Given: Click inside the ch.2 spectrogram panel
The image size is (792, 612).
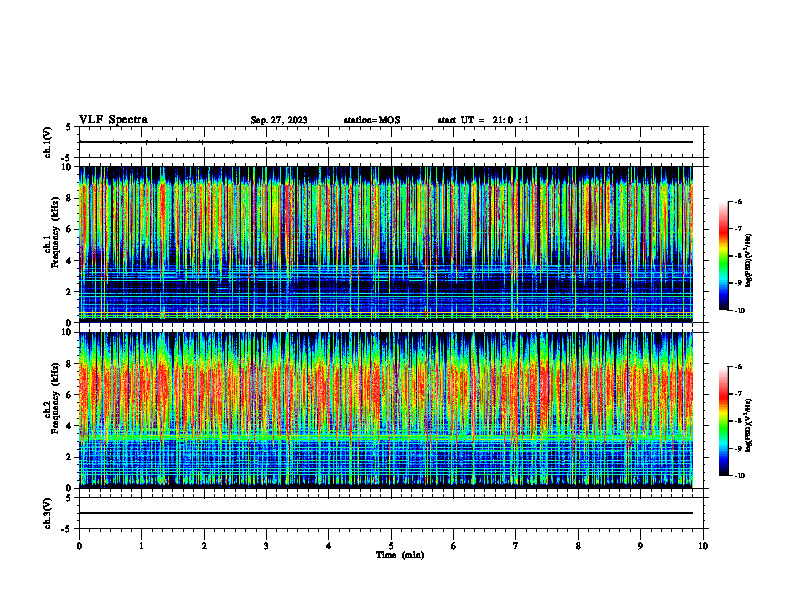Looking at the screenshot, I should click(x=386, y=410).
